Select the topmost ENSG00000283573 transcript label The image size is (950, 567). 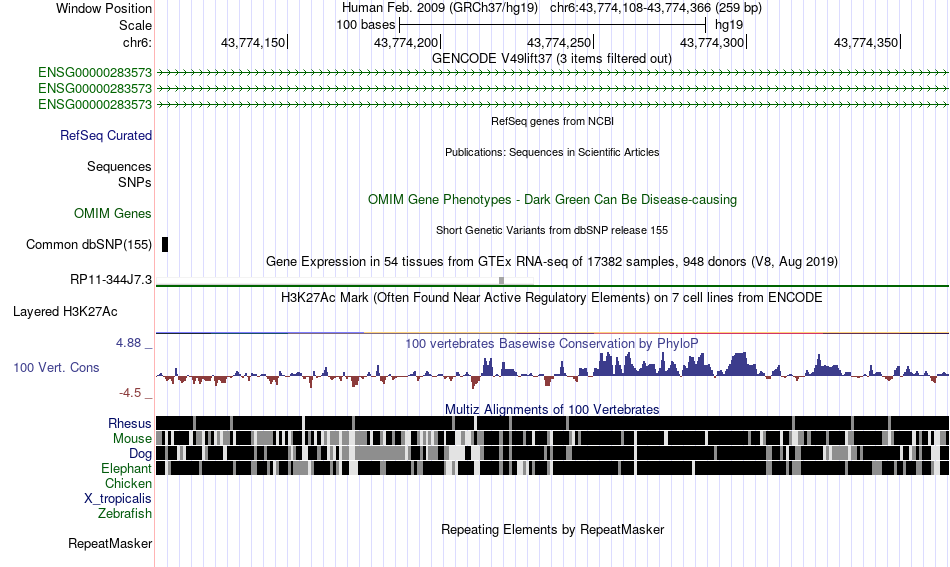95,73
